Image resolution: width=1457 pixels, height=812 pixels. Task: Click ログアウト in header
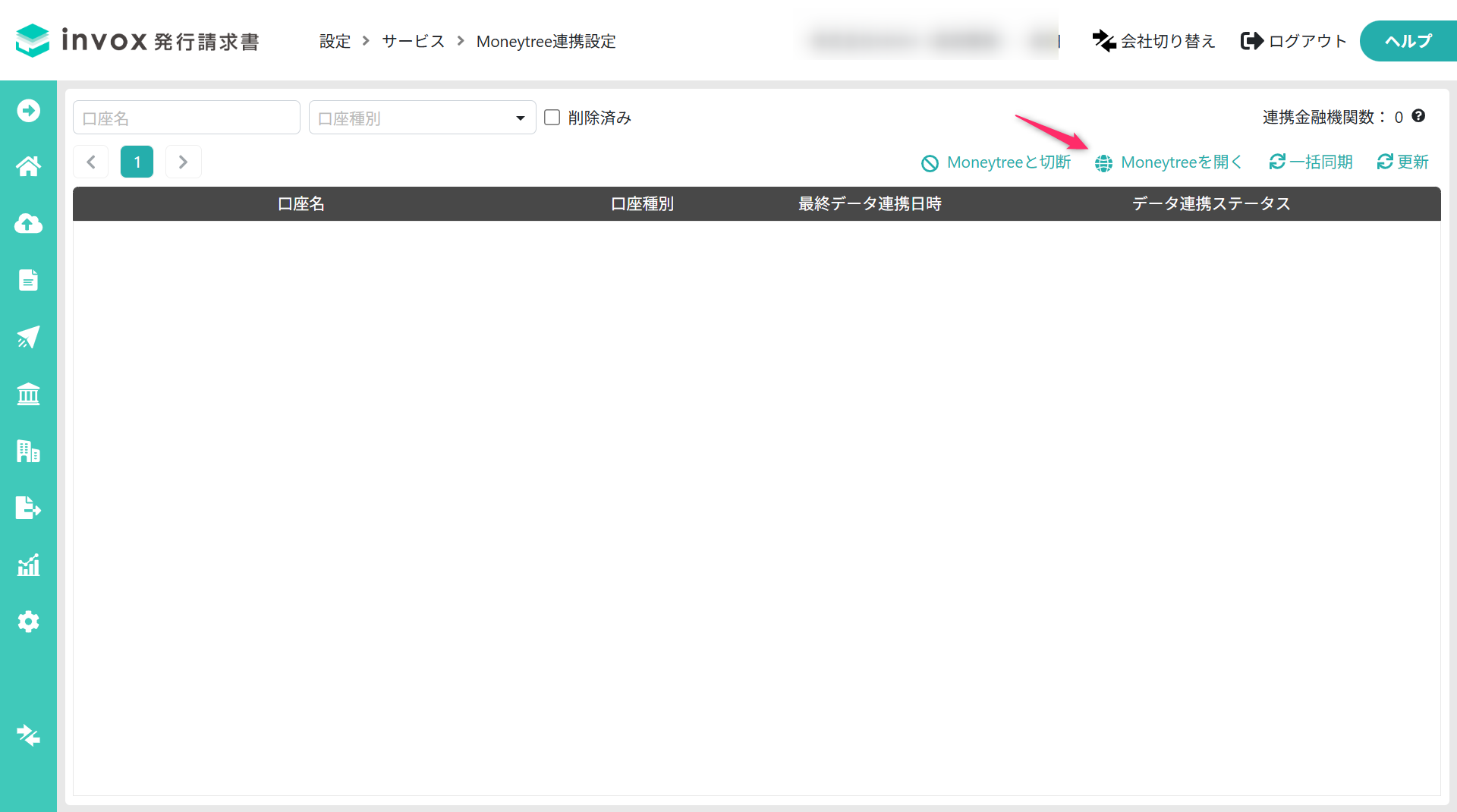1294,41
